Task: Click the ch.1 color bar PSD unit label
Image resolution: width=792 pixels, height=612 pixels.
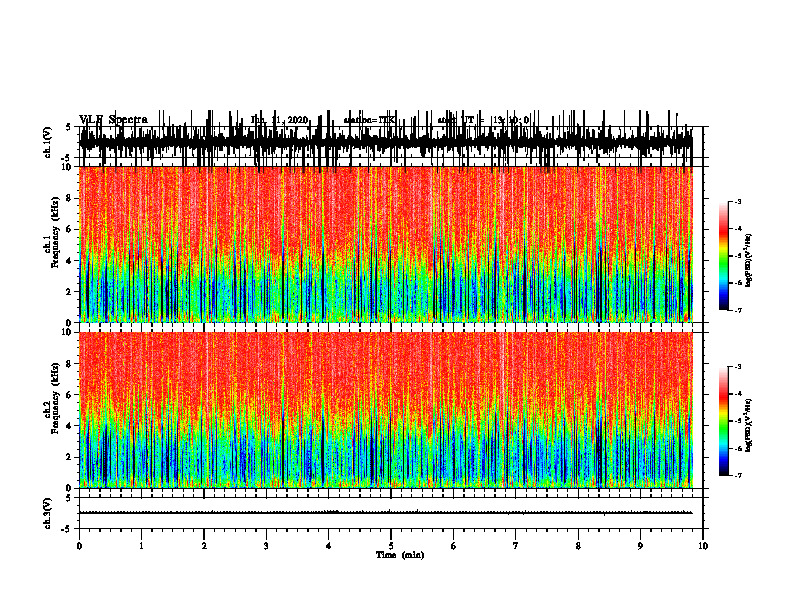Action: click(749, 261)
